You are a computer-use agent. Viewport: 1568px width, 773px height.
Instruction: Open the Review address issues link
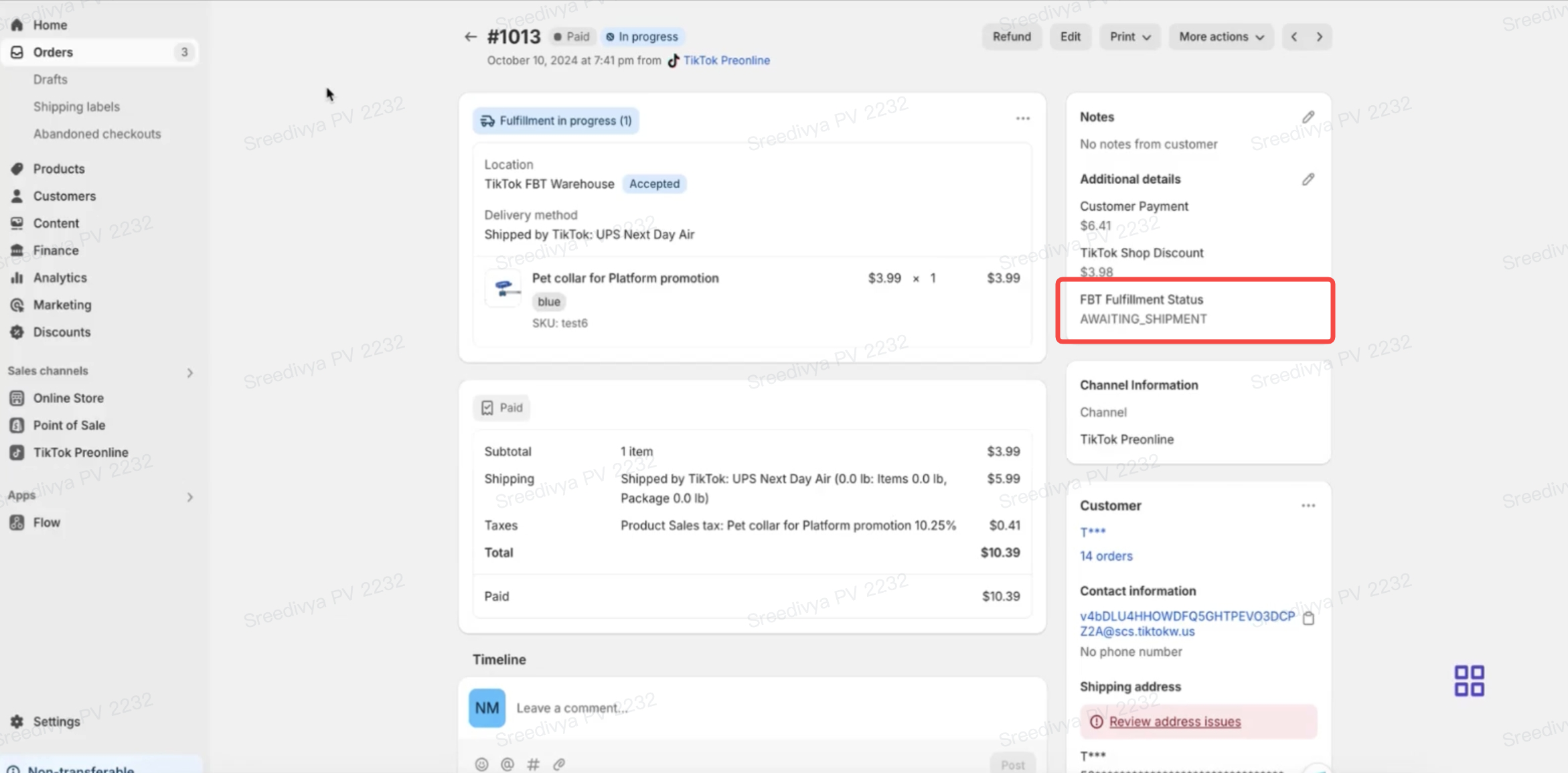(1174, 721)
